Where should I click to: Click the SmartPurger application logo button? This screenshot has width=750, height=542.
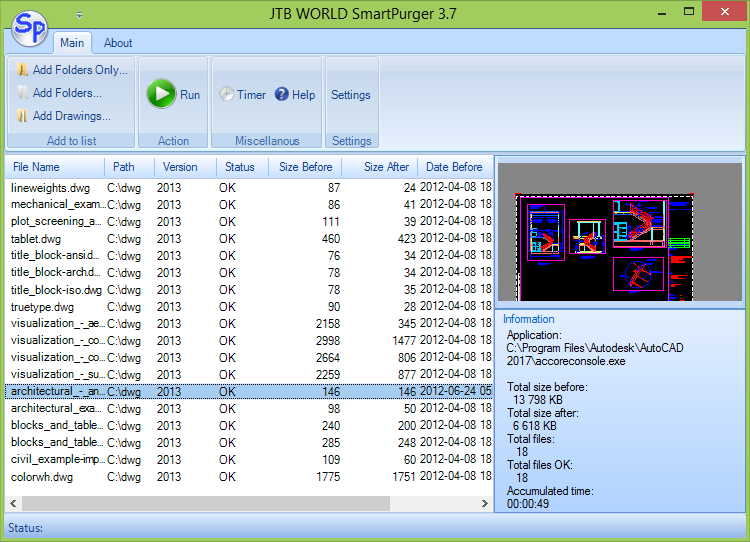point(30,27)
